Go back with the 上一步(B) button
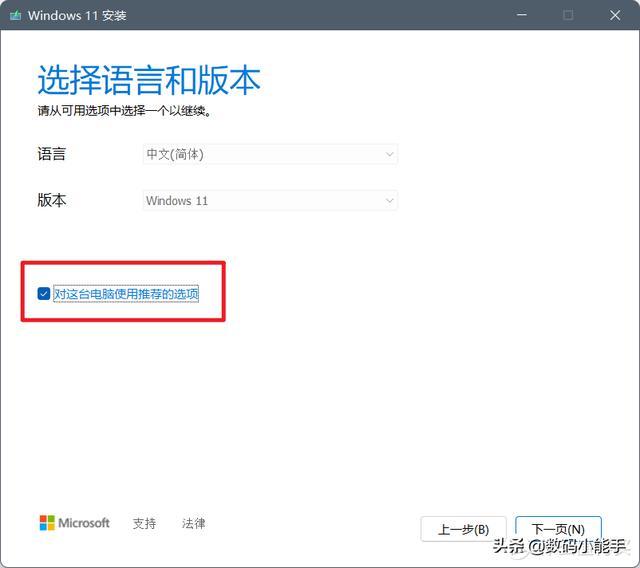640x568 pixels. pyautogui.click(x=464, y=529)
